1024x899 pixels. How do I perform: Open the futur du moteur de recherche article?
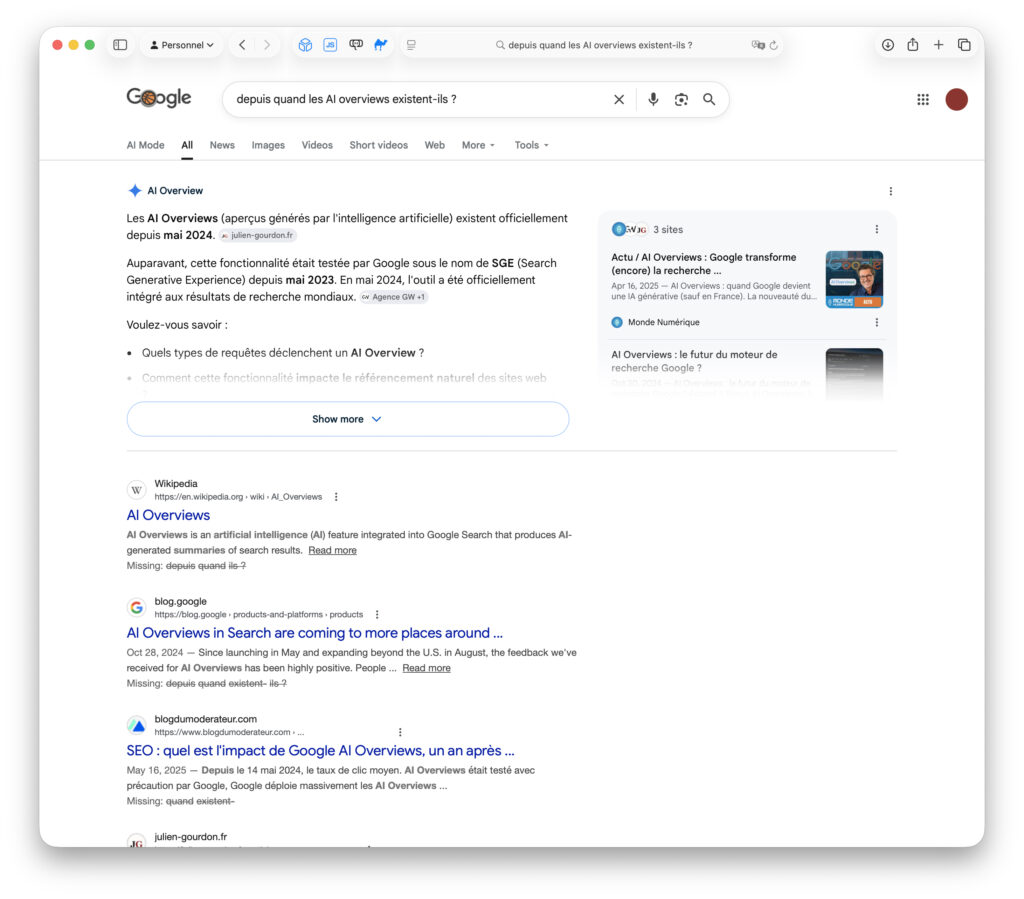(x=694, y=361)
